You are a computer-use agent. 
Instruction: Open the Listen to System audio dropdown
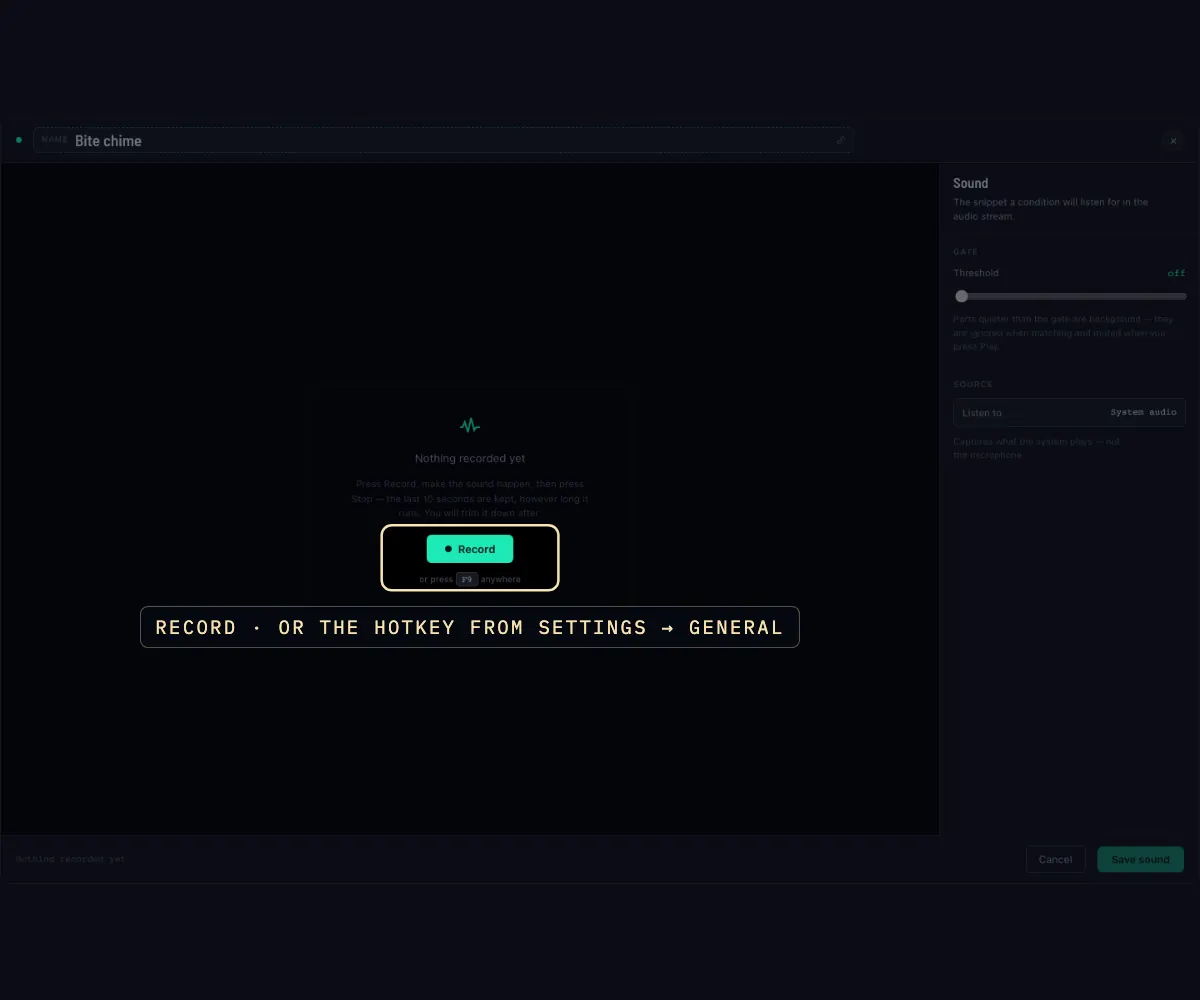point(1069,412)
